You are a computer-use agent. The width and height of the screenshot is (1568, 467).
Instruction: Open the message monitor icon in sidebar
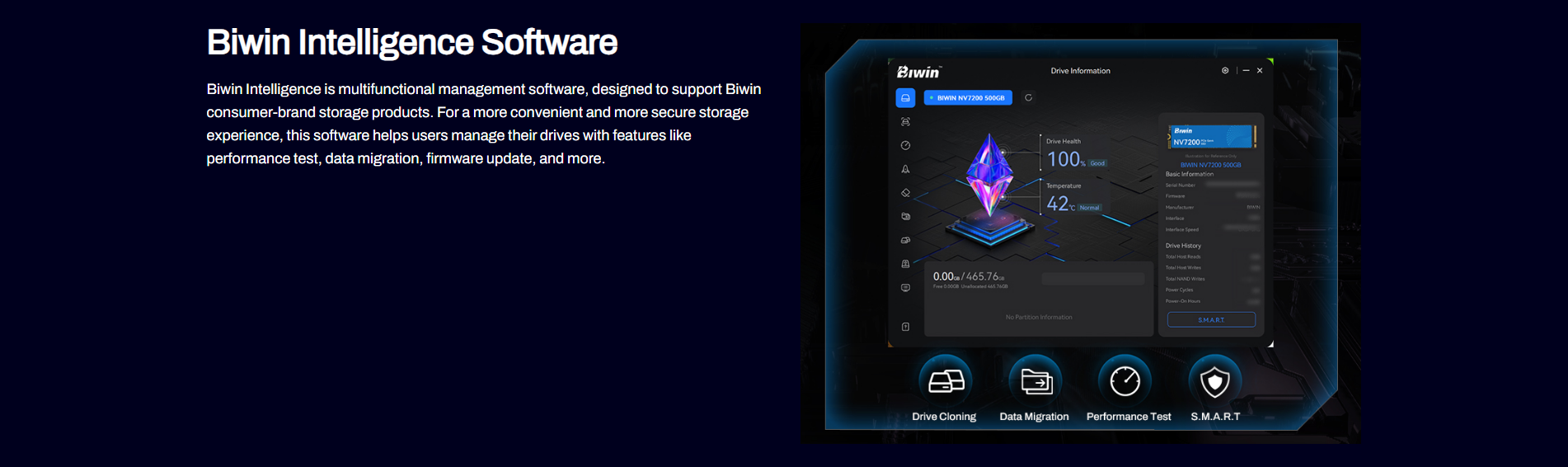(905, 288)
